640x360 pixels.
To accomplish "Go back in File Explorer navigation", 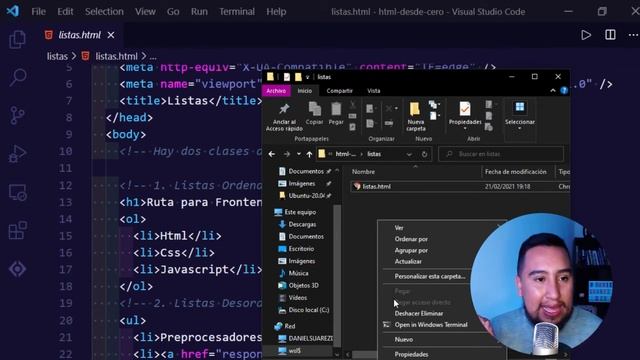I will (272, 154).
